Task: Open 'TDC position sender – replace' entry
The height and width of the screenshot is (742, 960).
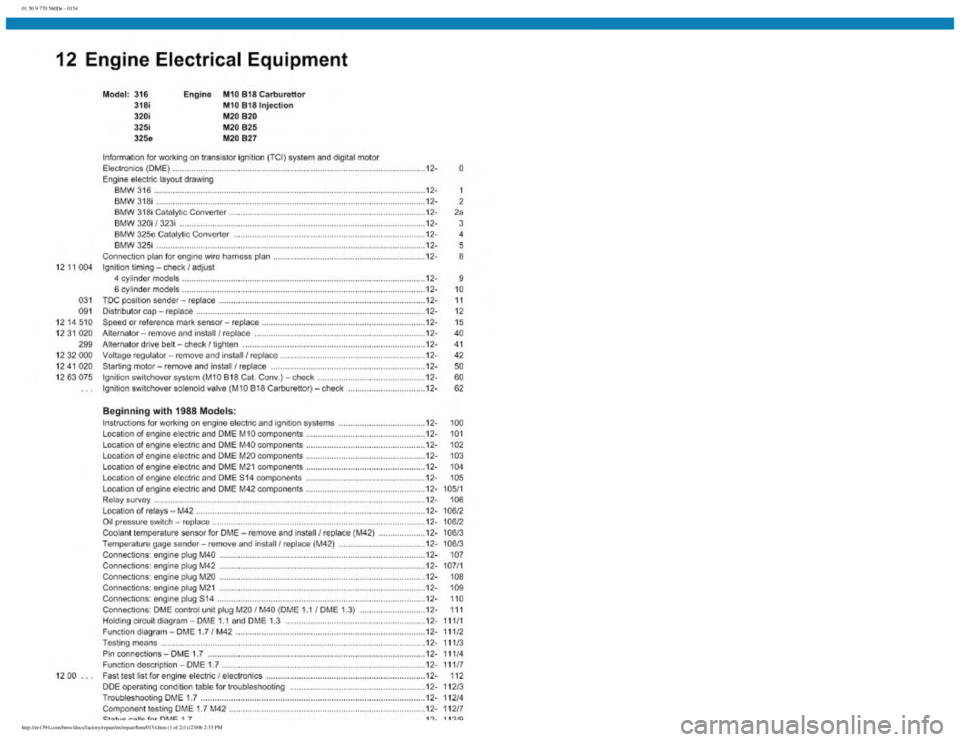Action: pyautogui.click(x=283, y=301)
